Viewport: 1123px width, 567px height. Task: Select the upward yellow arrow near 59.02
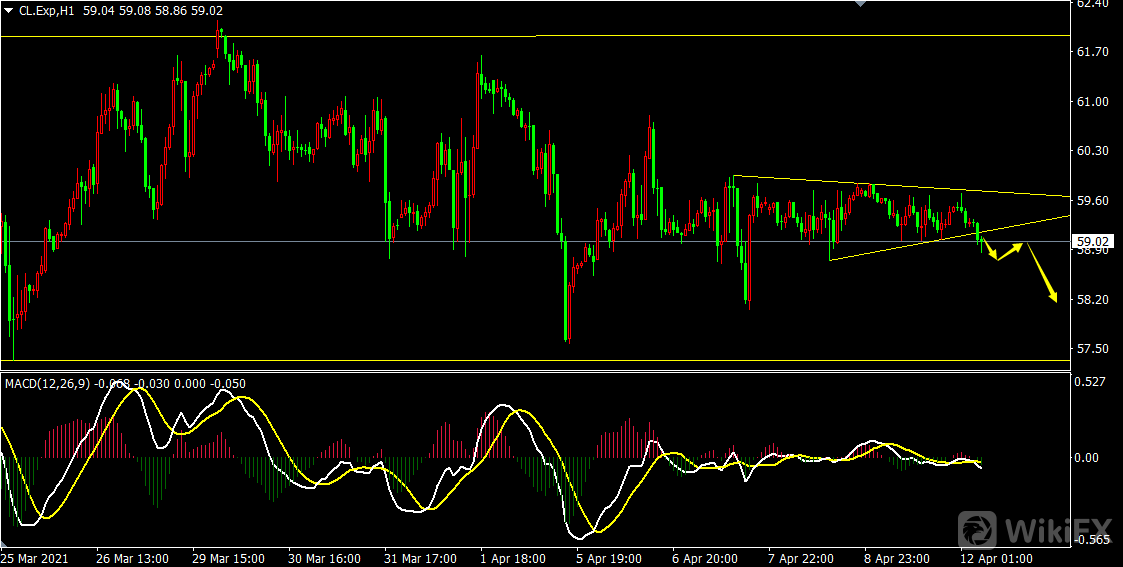point(1010,251)
